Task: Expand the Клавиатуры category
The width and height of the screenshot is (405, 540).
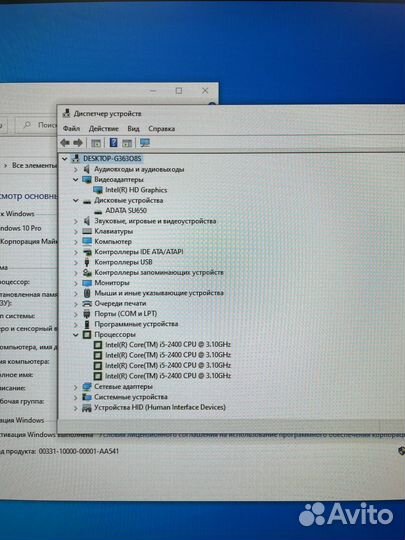Action: click(76, 231)
